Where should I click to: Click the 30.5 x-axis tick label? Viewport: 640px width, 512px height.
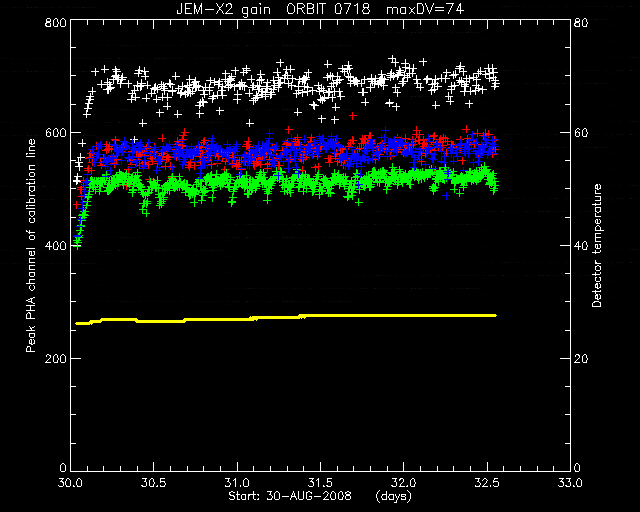[154, 483]
